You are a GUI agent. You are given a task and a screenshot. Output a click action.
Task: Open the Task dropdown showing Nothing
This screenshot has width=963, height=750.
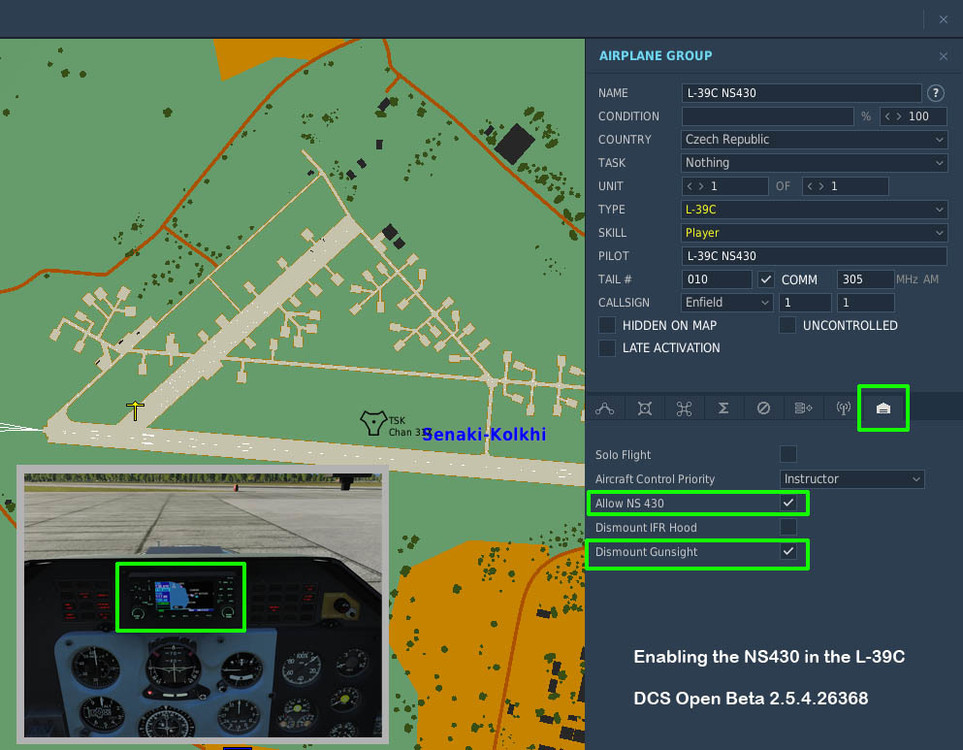814,163
